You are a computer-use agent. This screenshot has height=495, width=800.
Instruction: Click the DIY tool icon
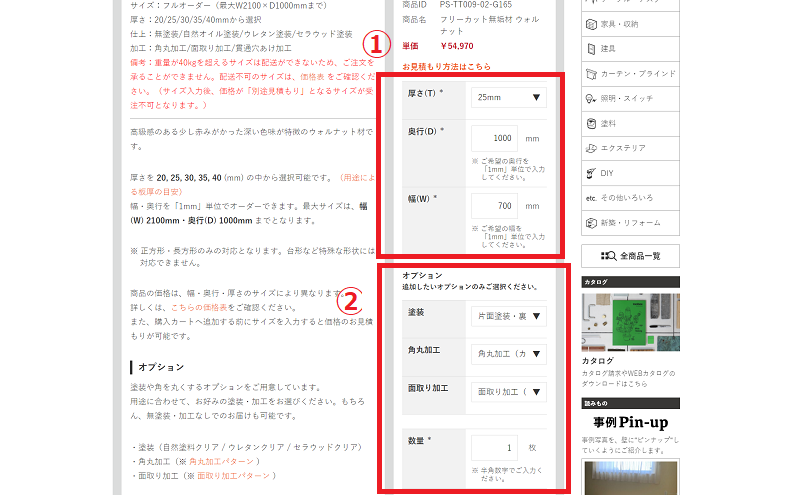pyautogui.click(x=592, y=173)
